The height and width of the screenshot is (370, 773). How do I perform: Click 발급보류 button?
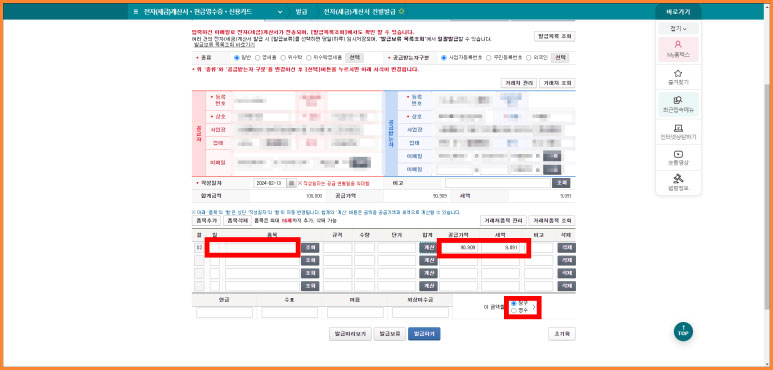click(389, 334)
